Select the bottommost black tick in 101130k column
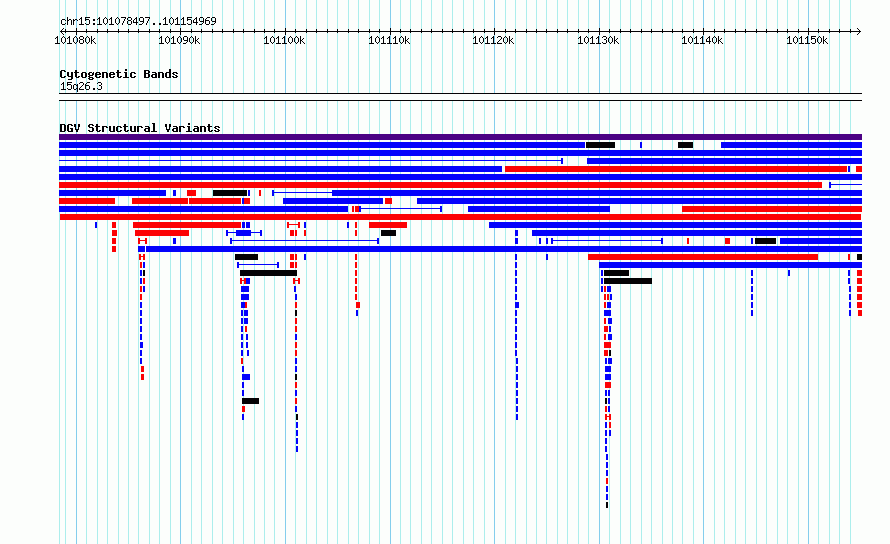Screen dimensions: 890x544 [x=607, y=505]
